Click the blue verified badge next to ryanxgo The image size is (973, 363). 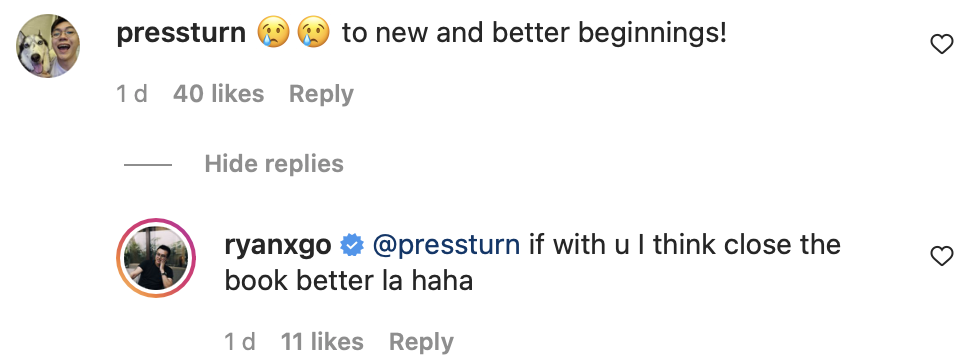pos(352,246)
